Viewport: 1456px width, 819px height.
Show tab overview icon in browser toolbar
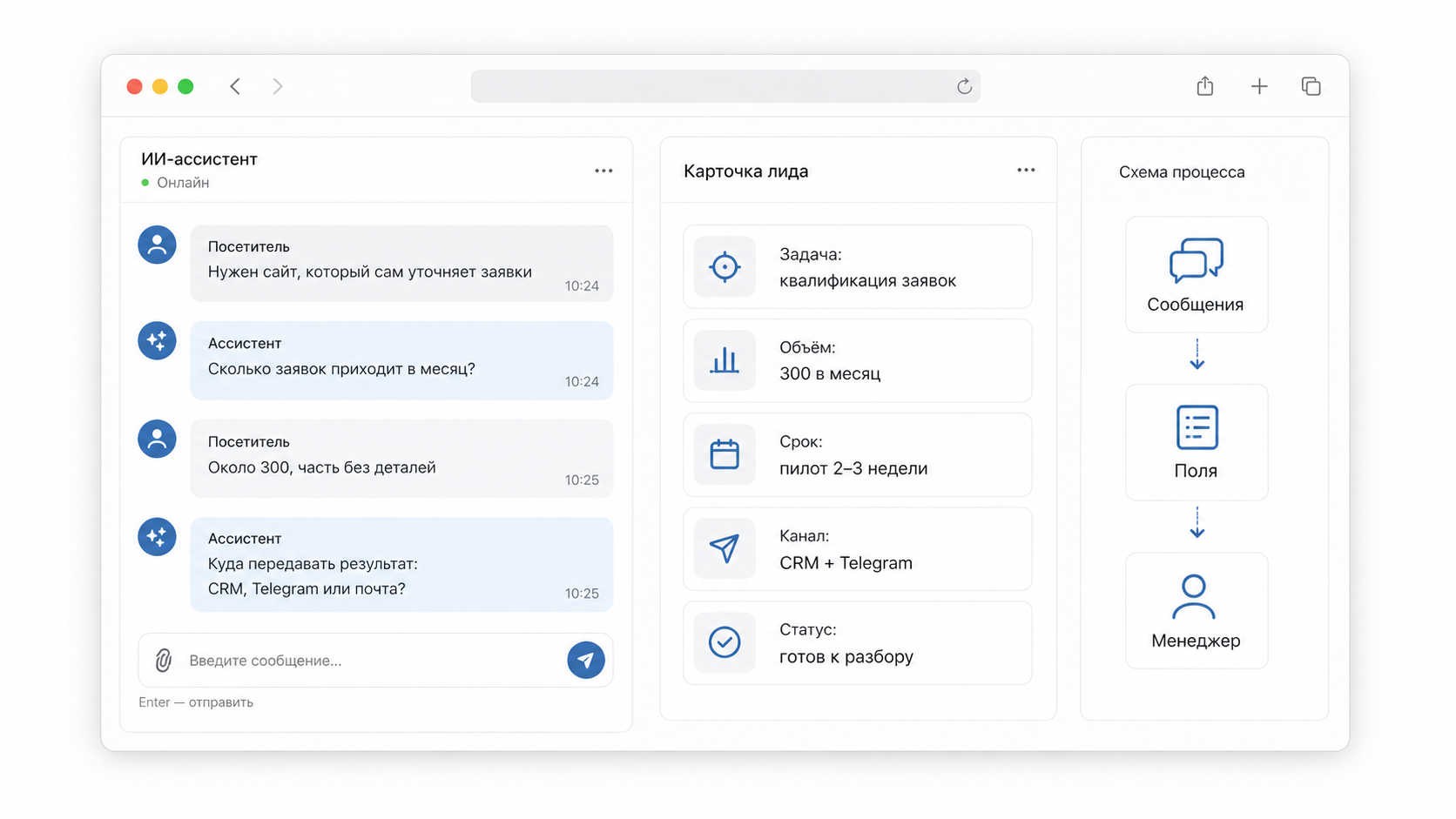[x=1311, y=86]
